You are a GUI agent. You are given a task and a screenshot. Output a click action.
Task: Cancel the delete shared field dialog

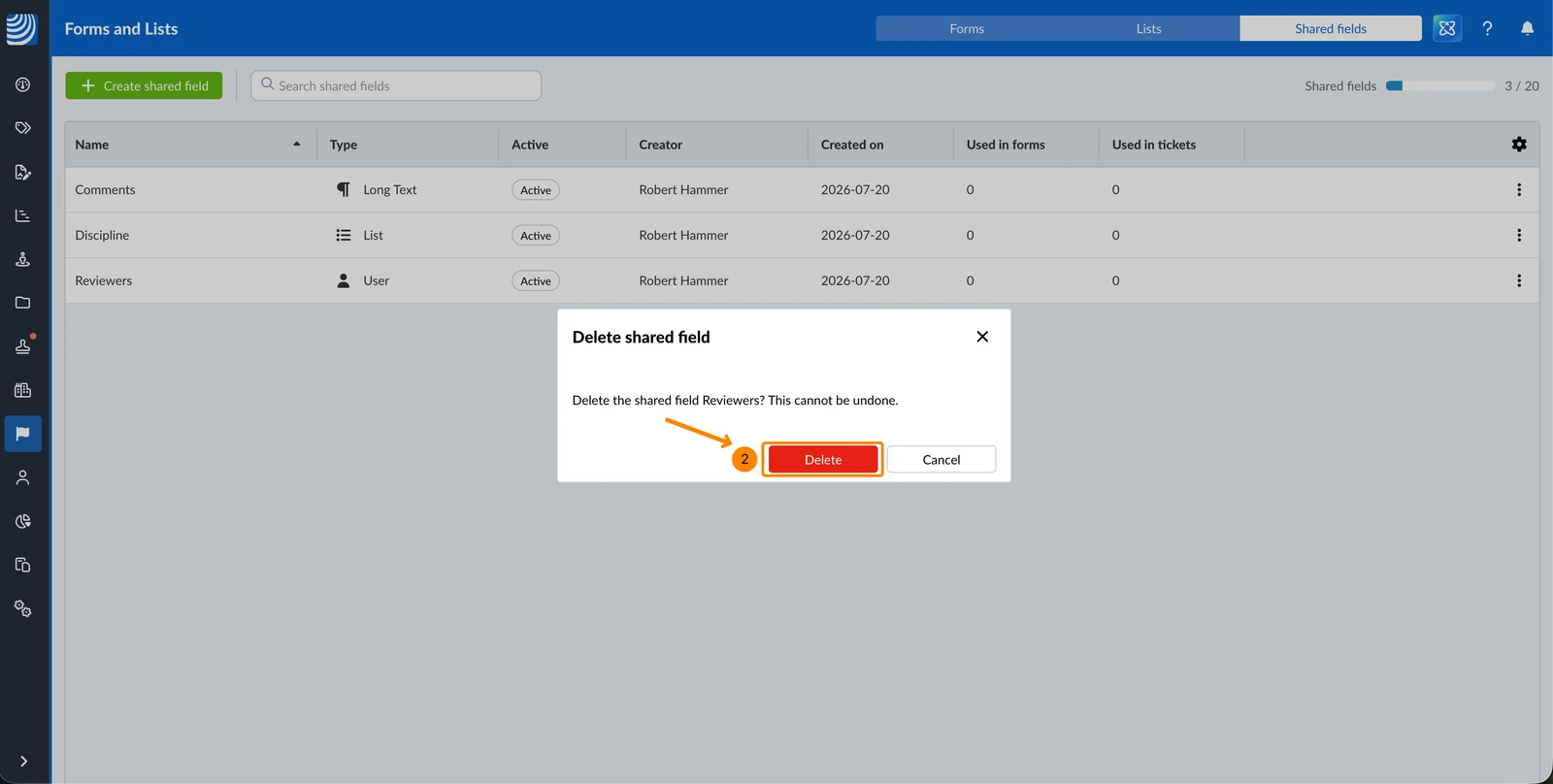[x=942, y=460]
